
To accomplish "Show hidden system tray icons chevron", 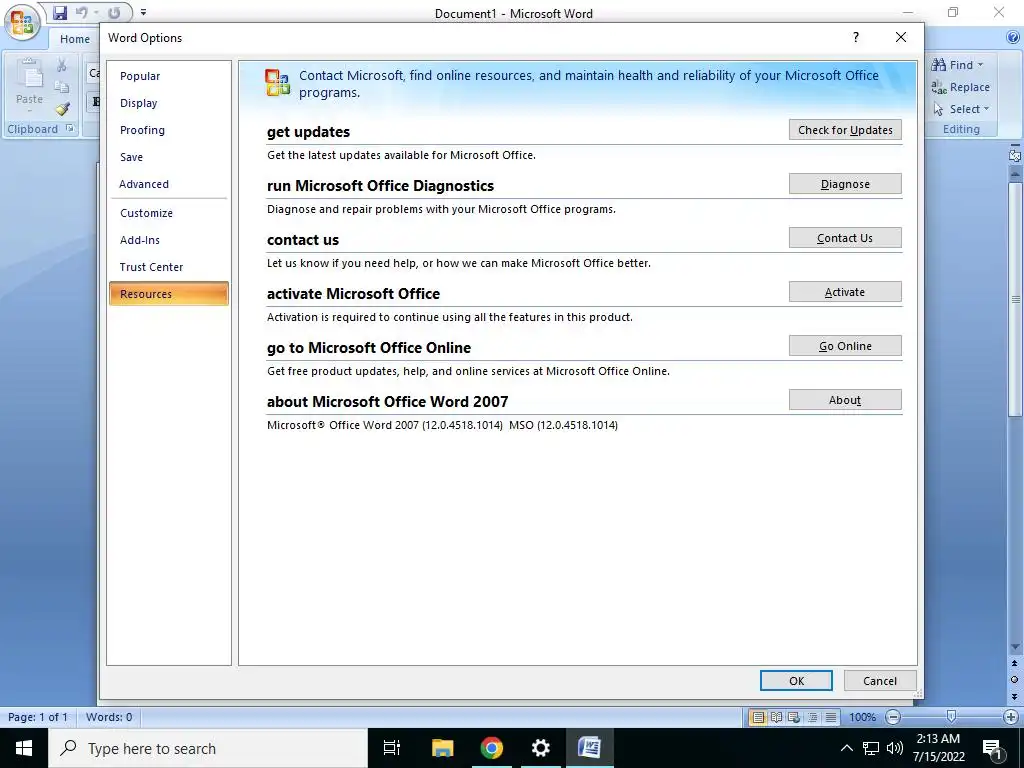I will tap(846, 748).
